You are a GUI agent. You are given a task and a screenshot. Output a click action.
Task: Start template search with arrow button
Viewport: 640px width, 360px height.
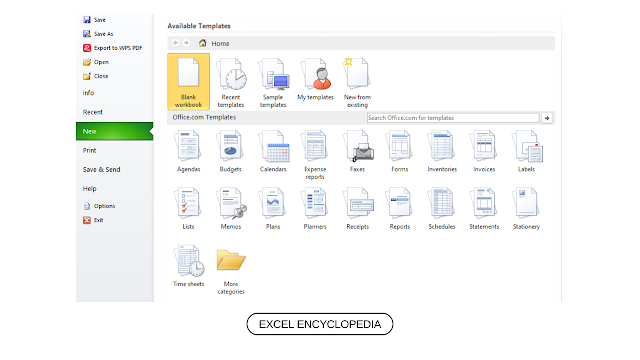[547, 118]
